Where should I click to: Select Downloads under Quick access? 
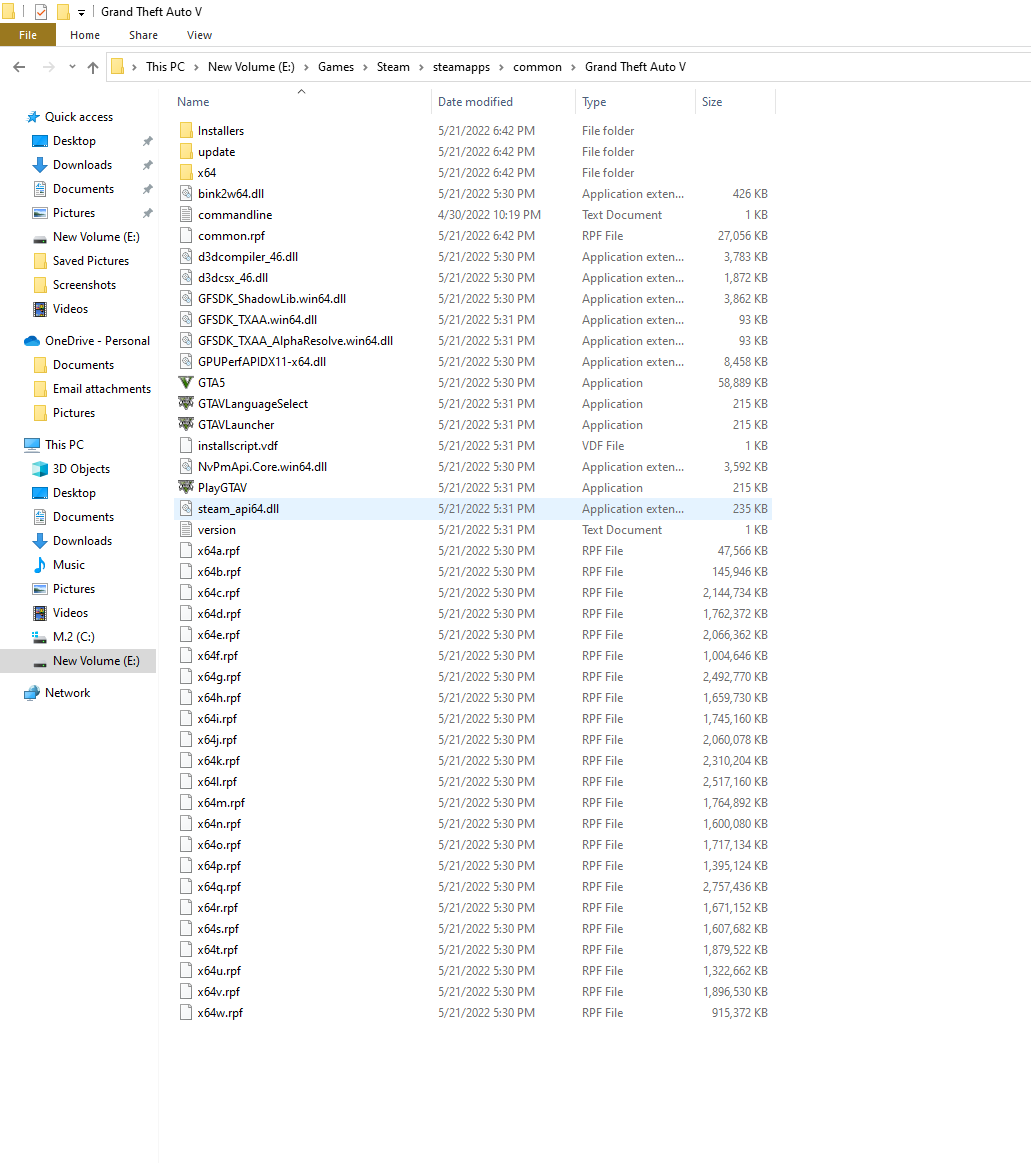[x=82, y=165]
